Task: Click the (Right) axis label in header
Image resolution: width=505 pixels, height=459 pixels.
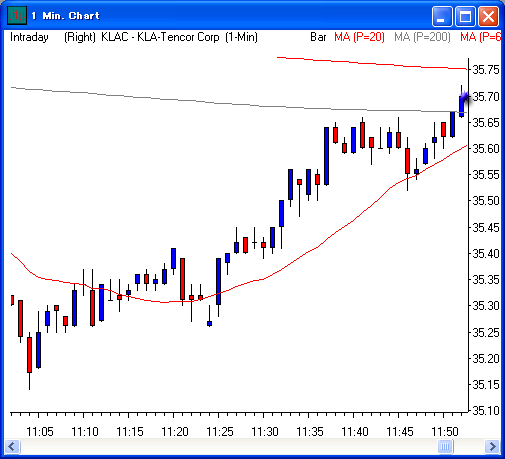Action: coord(80,37)
